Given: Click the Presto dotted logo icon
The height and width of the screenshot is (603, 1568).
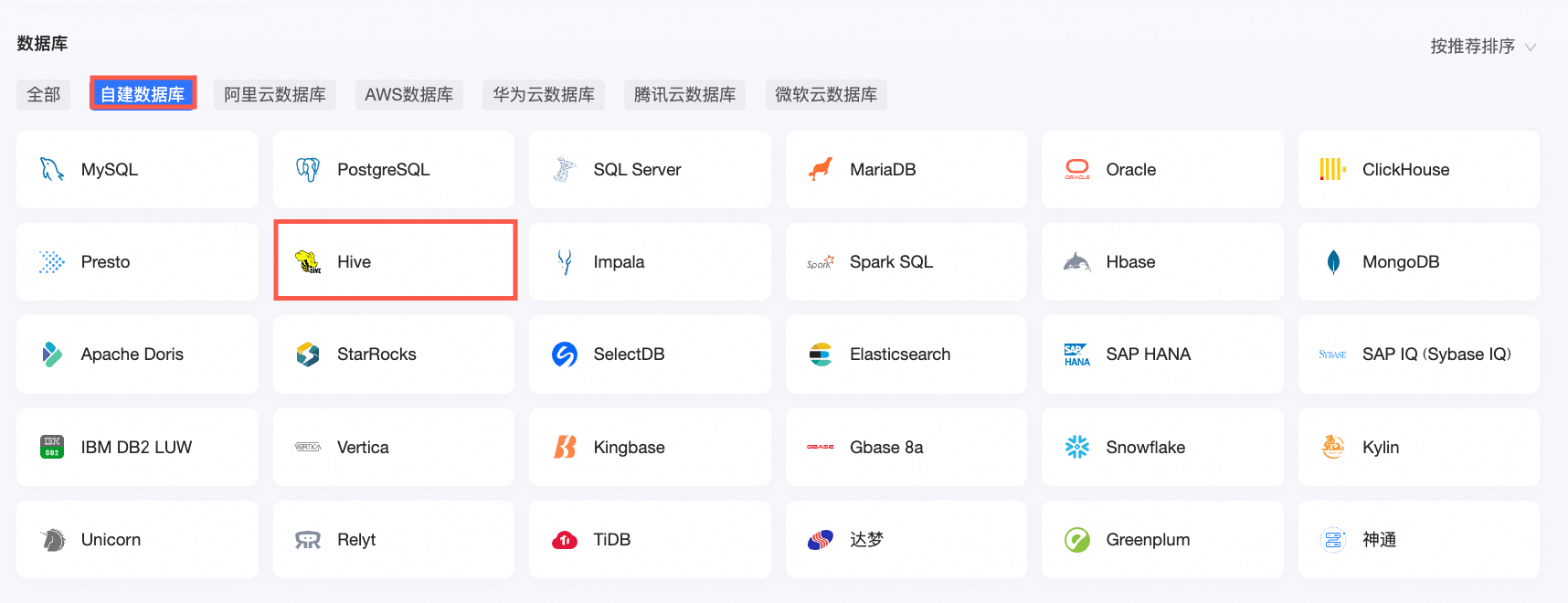Looking at the screenshot, I should (x=52, y=262).
